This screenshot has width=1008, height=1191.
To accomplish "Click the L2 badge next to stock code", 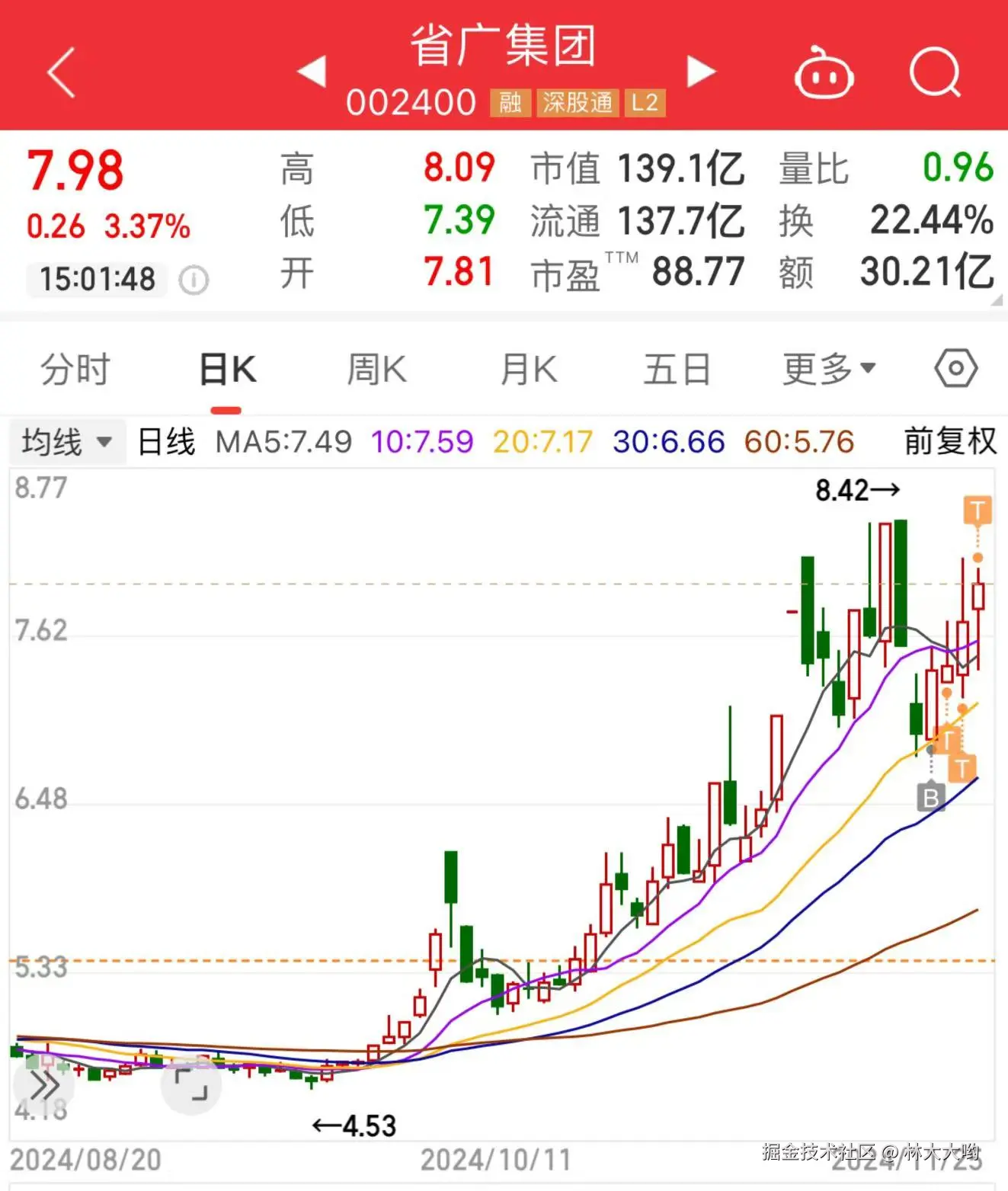I will tap(645, 101).
